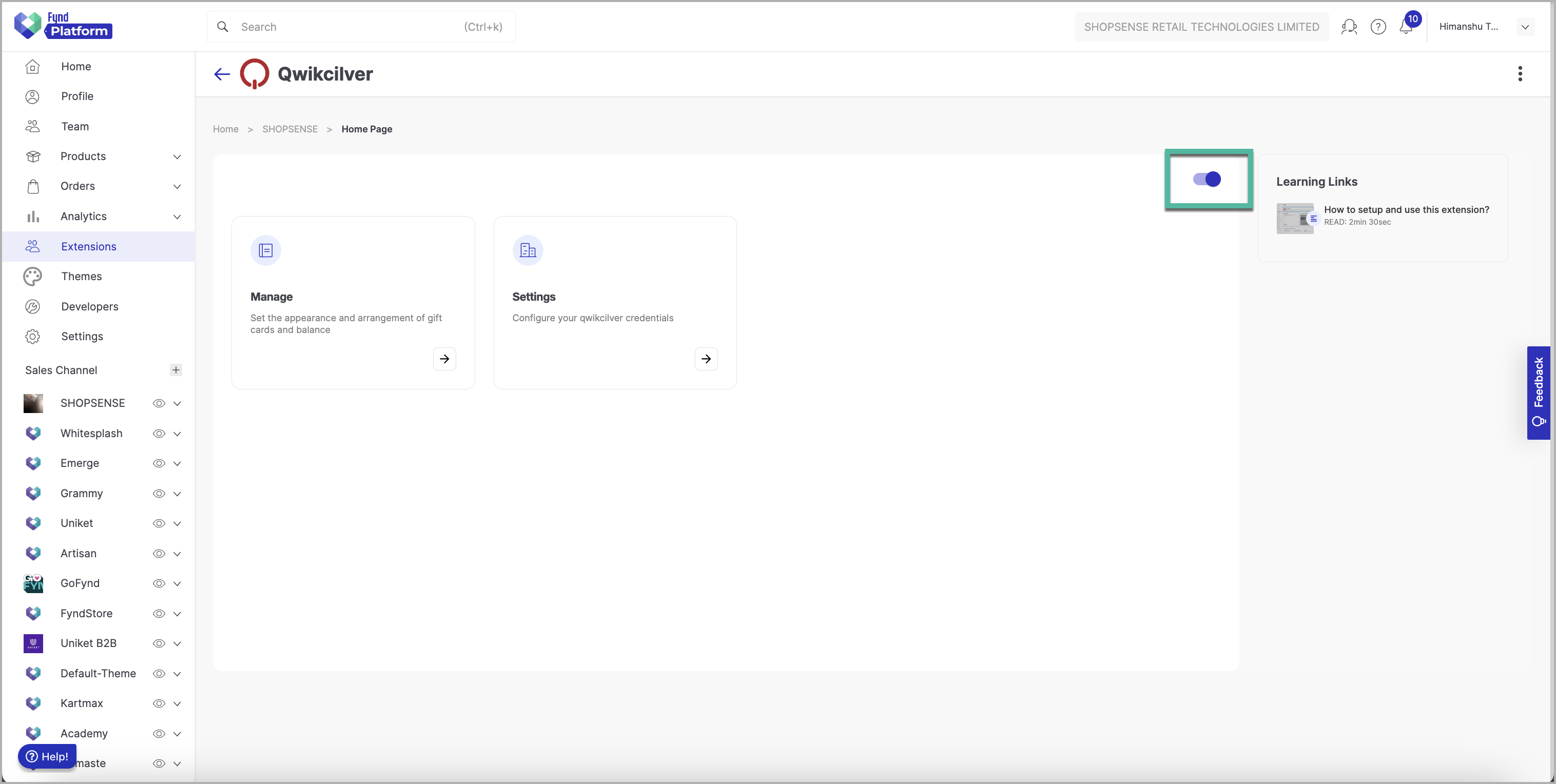Go back using the left arrow
This screenshot has width=1556, height=784.
[x=222, y=74]
